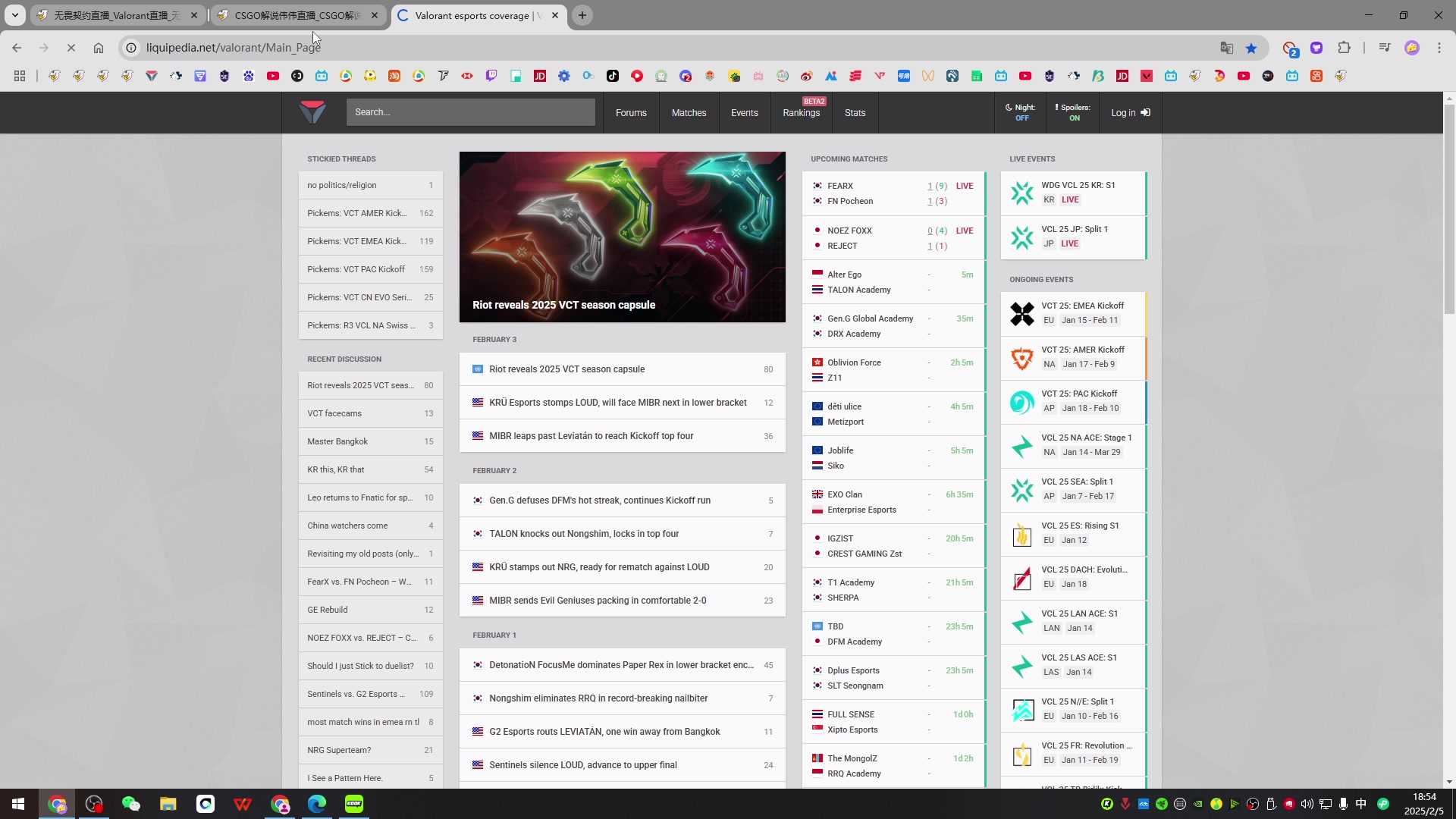The height and width of the screenshot is (819, 1456).
Task: Toggle Spoilers ON switch
Action: pos(1072,112)
